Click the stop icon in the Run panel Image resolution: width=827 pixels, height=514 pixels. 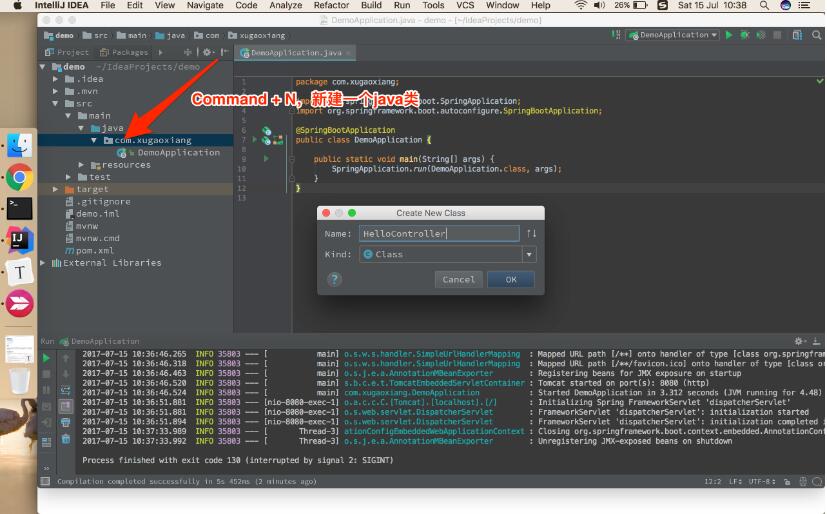coord(46,373)
